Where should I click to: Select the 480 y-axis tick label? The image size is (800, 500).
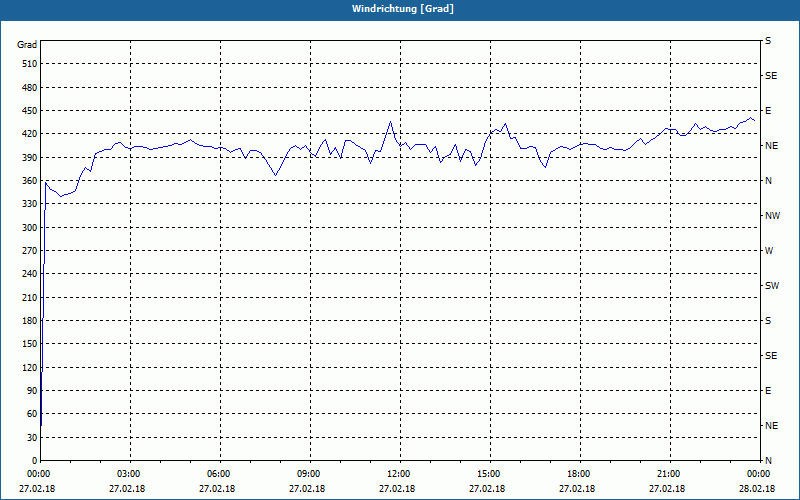(x=29, y=88)
